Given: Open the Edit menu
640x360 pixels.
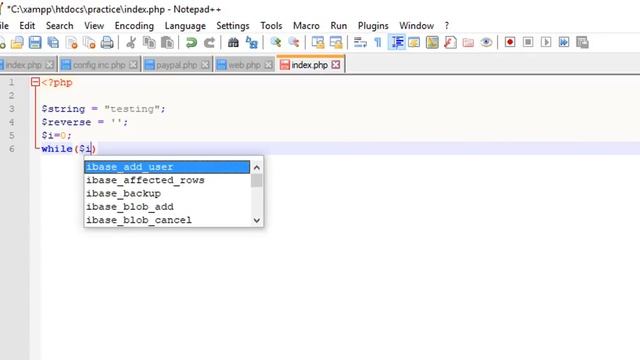Looking at the screenshot, I should (x=27, y=26).
